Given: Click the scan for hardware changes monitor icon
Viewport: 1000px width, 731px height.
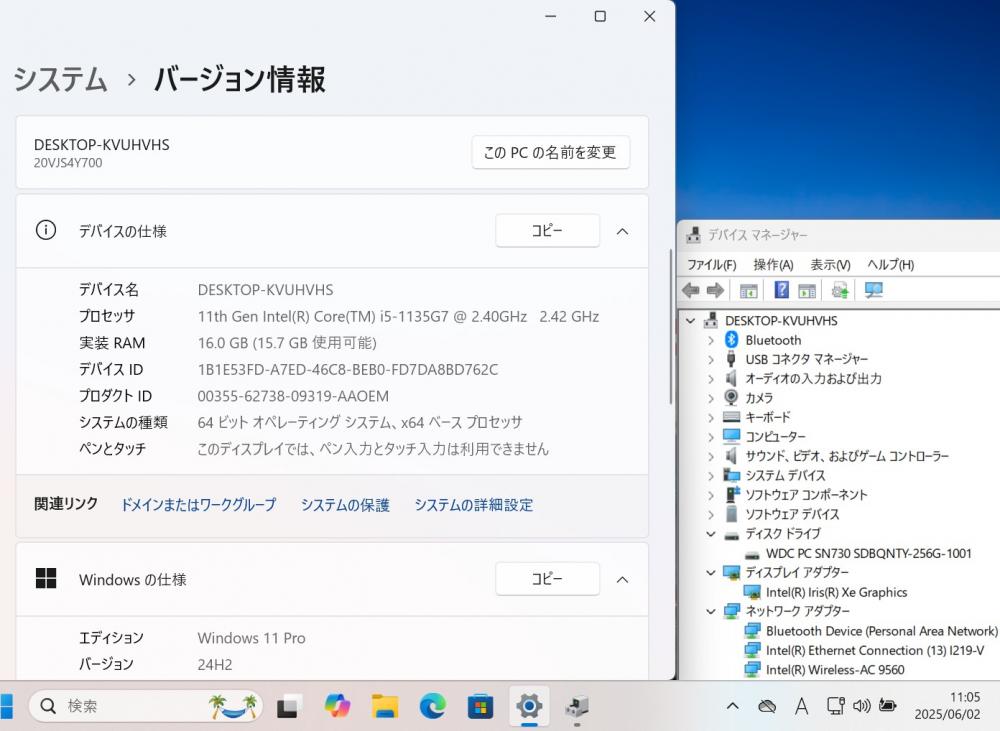Looking at the screenshot, I should click(874, 290).
